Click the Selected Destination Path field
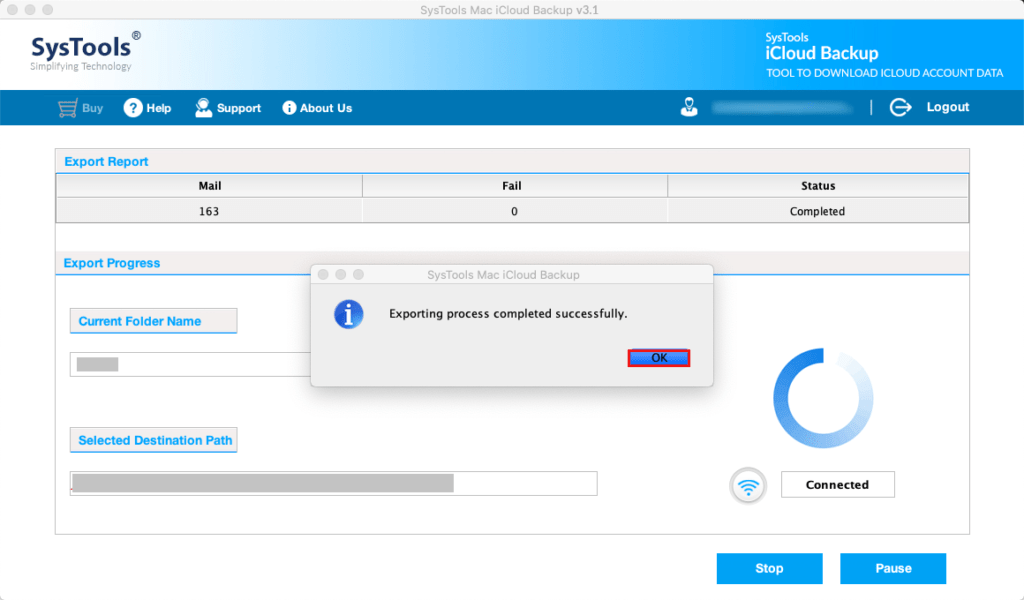This screenshot has height=600, width=1024. (333, 483)
